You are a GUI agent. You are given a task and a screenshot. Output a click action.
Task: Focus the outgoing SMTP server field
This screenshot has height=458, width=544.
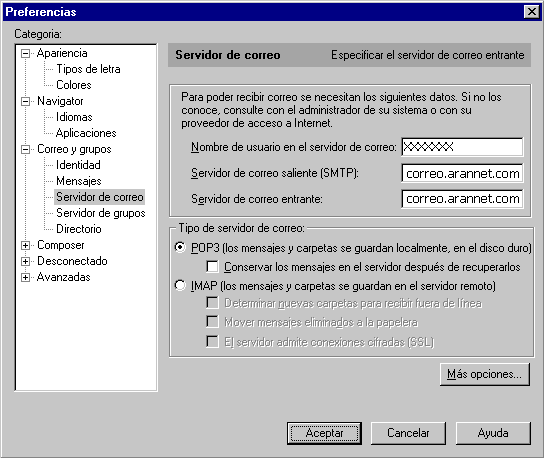[462, 173]
